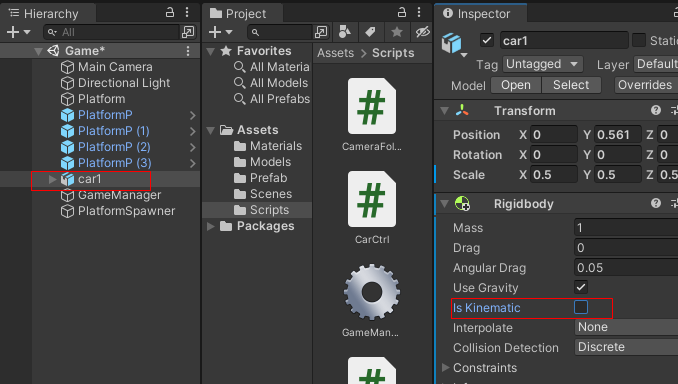Open the Game scene context menu

188,51
